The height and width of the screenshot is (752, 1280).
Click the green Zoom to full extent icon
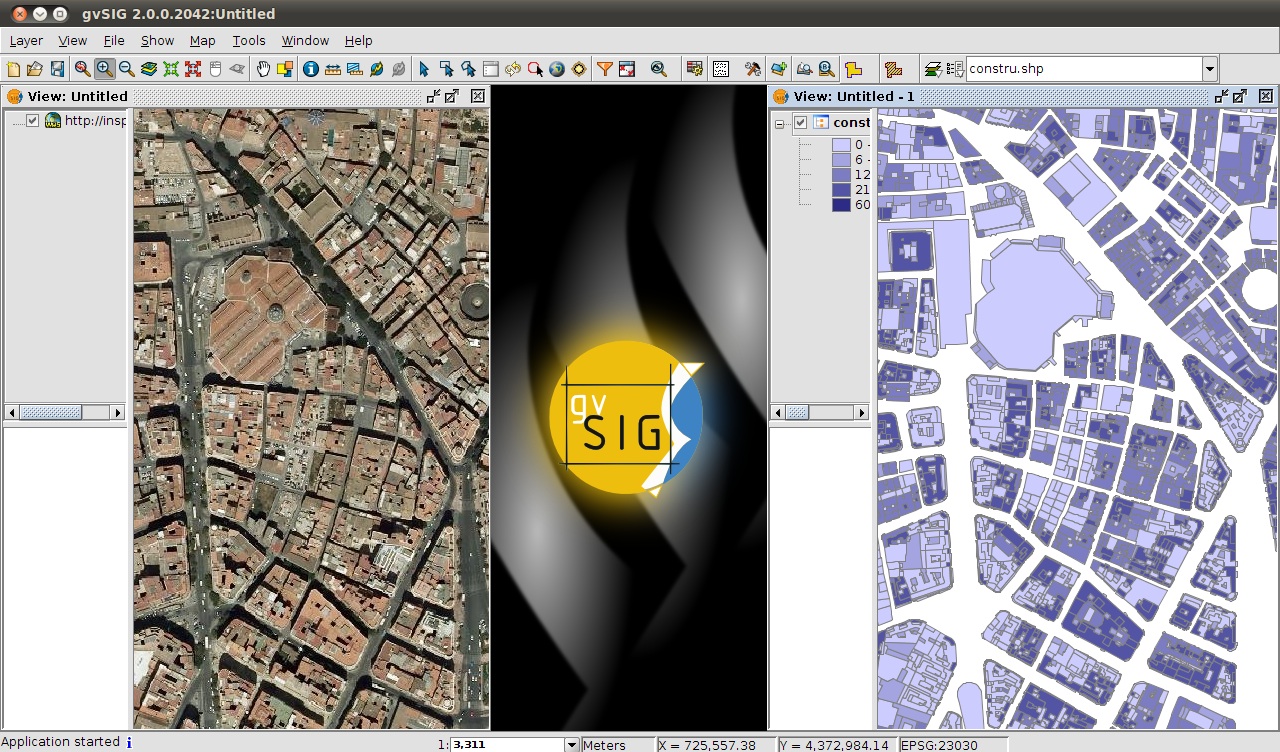pyautogui.click(x=171, y=69)
